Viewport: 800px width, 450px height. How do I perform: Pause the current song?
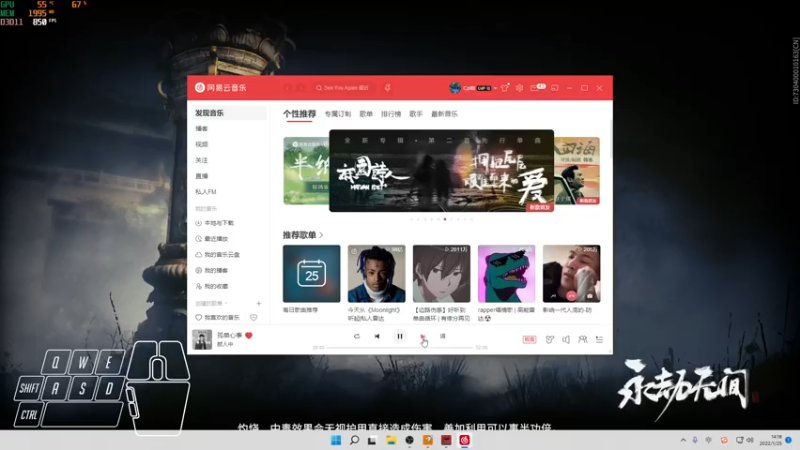coord(399,336)
